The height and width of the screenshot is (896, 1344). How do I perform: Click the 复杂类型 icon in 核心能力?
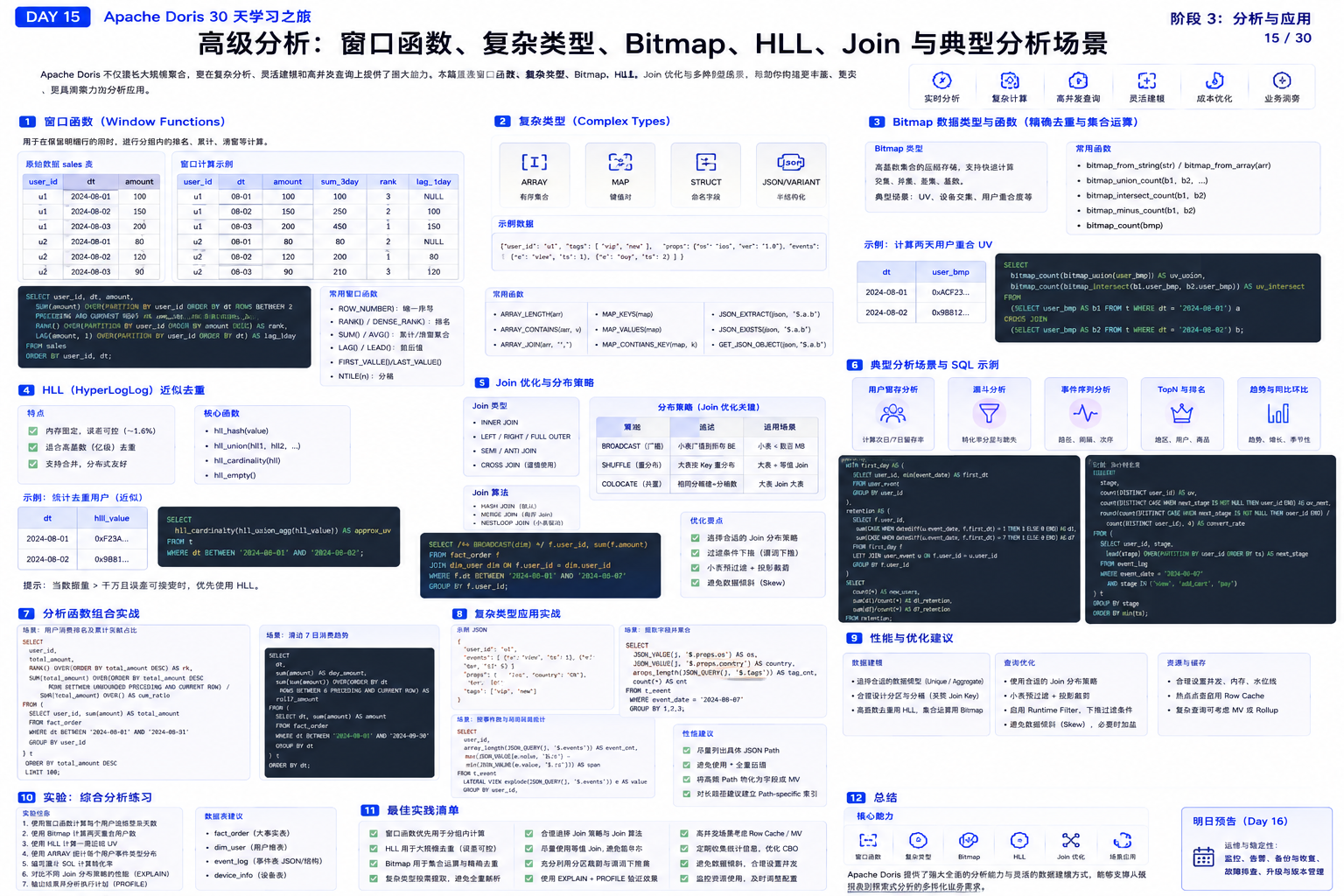click(918, 841)
